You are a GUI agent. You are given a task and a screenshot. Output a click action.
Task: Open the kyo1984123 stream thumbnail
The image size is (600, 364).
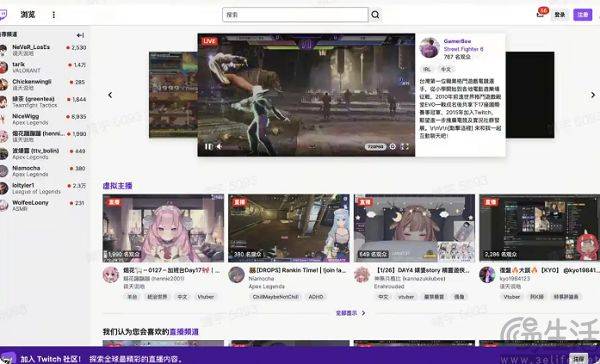(x=540, y=228)
